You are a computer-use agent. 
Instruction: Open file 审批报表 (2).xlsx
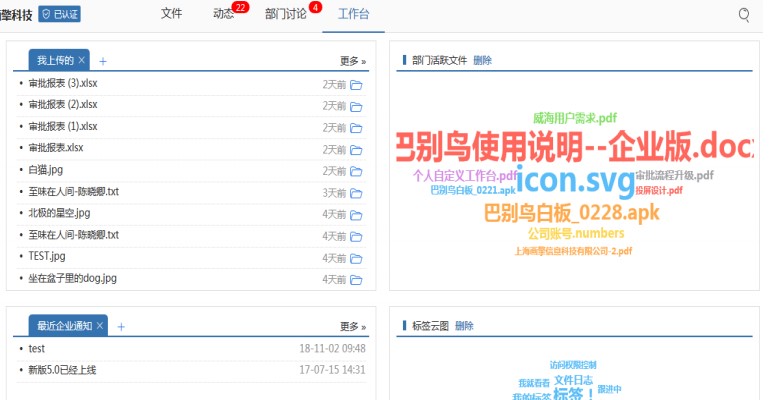(63, 104)
